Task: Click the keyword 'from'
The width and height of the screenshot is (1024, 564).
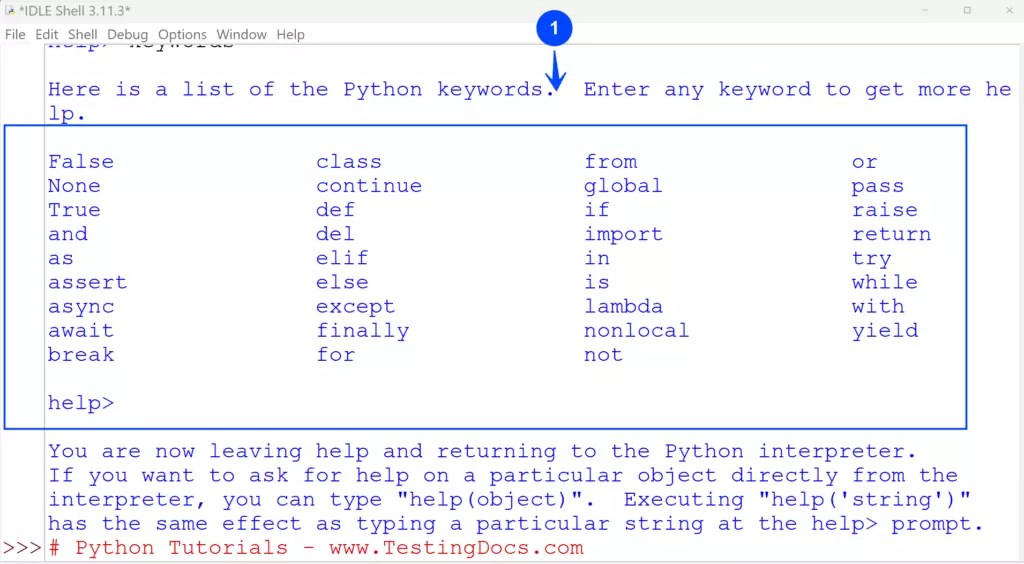Action: coord(611,162)
